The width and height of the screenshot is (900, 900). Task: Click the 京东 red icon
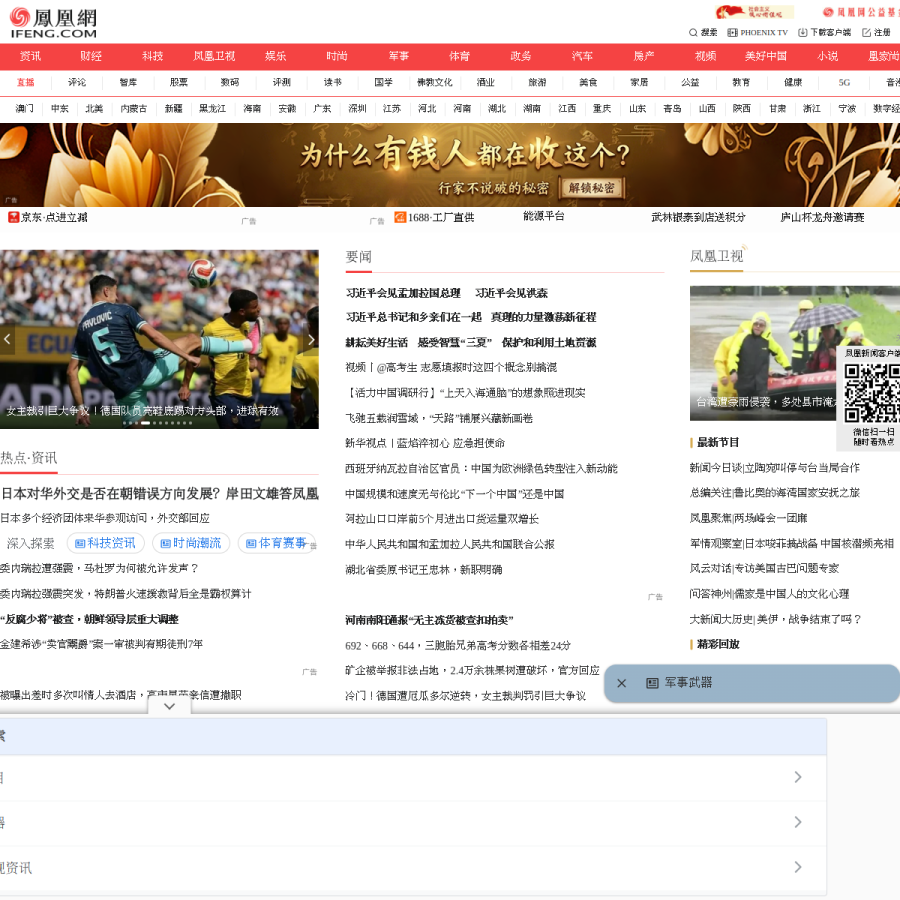[x=13, y=217]
